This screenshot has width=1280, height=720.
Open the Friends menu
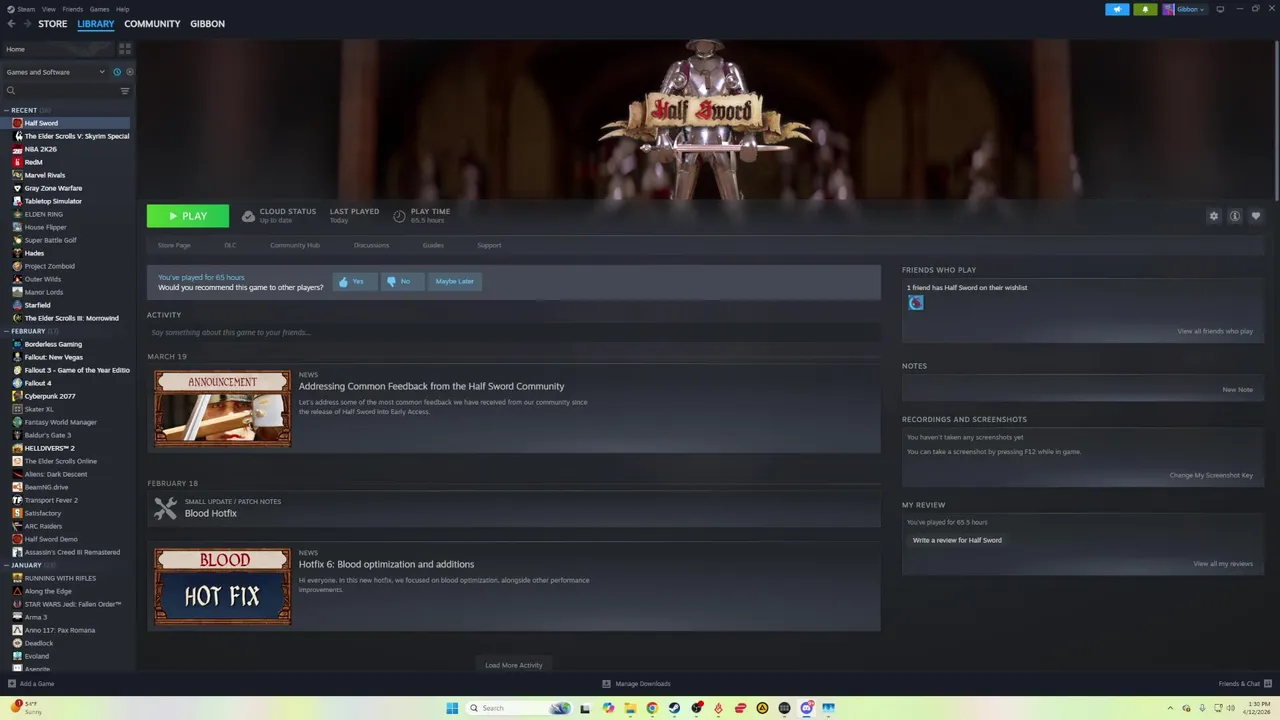pyautogui.click(x=73, y=9)
